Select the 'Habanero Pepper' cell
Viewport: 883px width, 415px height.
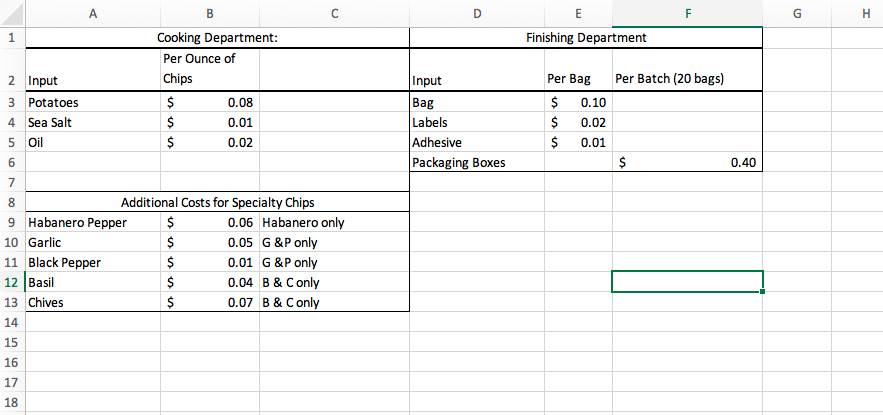pyautogui.click(x=93, y=222)
